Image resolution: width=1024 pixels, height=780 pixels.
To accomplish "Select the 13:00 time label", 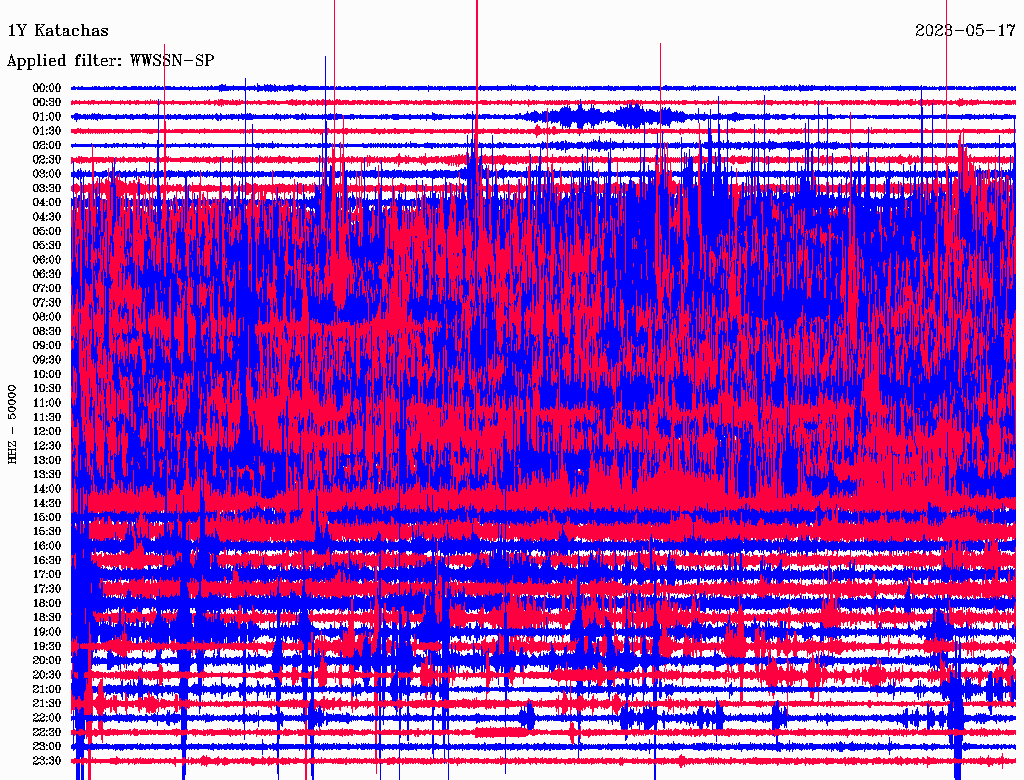I will click(x=47, y=460).
